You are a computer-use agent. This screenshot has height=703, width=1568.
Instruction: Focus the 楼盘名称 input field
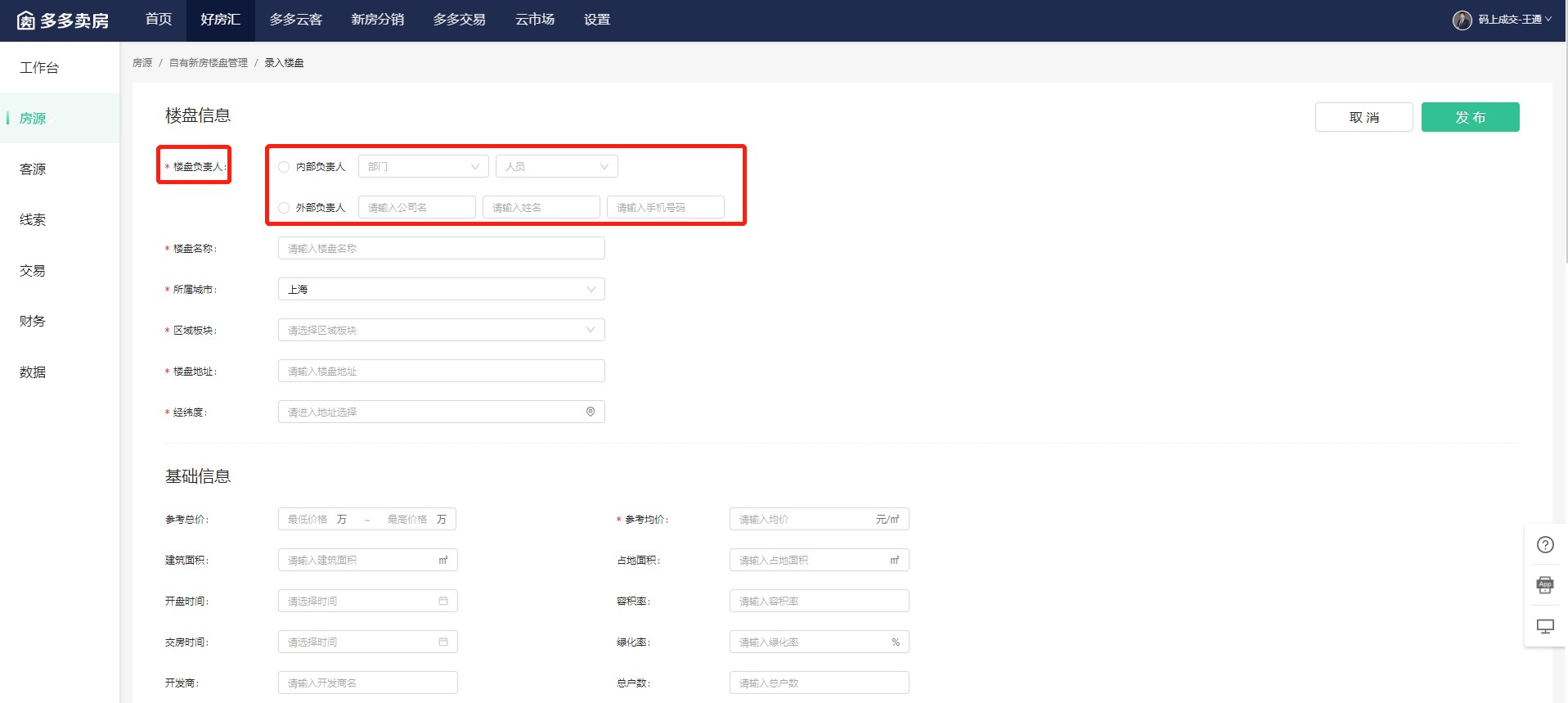pos(442,248)
